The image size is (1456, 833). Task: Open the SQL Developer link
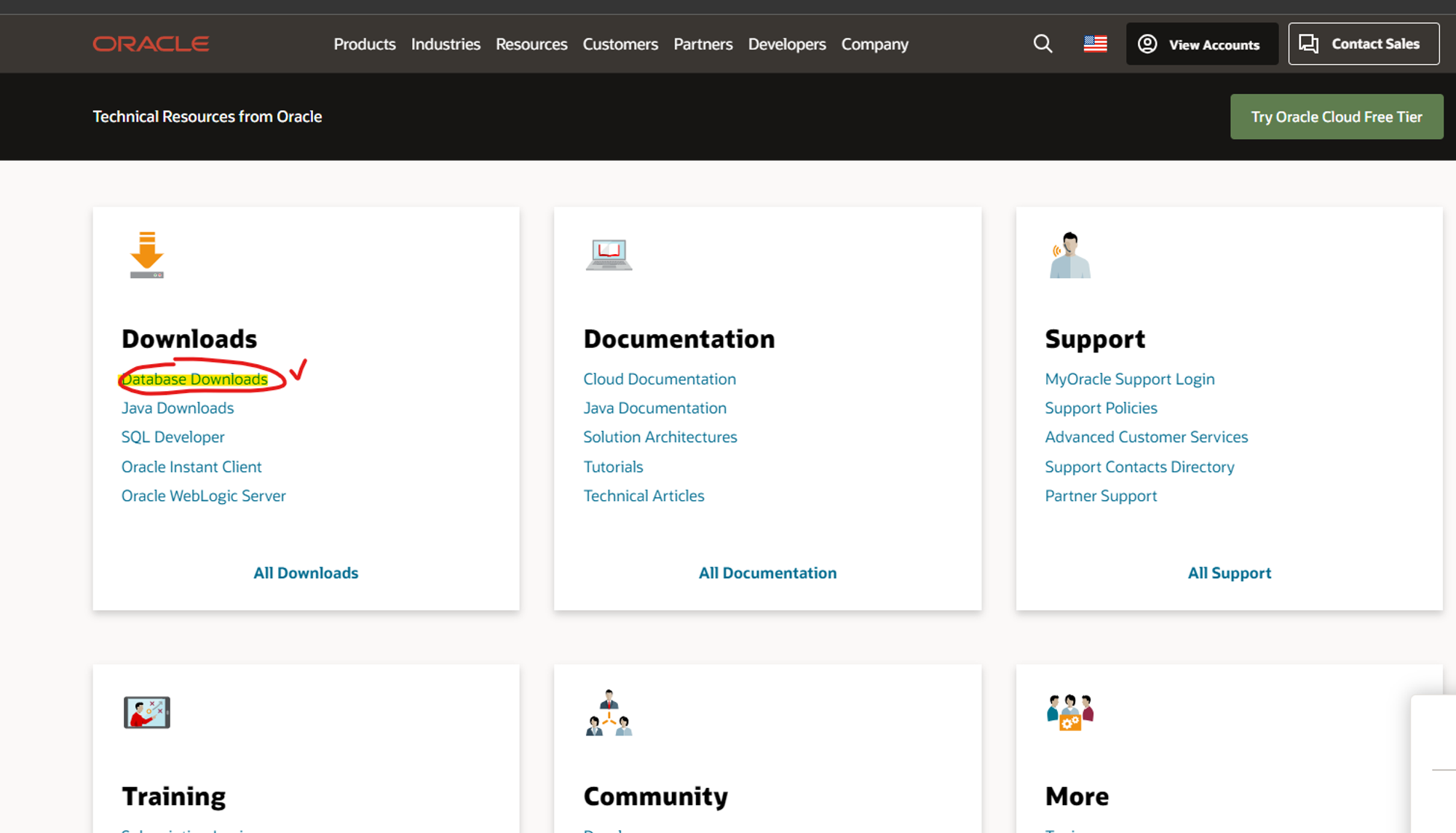pyautogui.click(x=173, y=437)
